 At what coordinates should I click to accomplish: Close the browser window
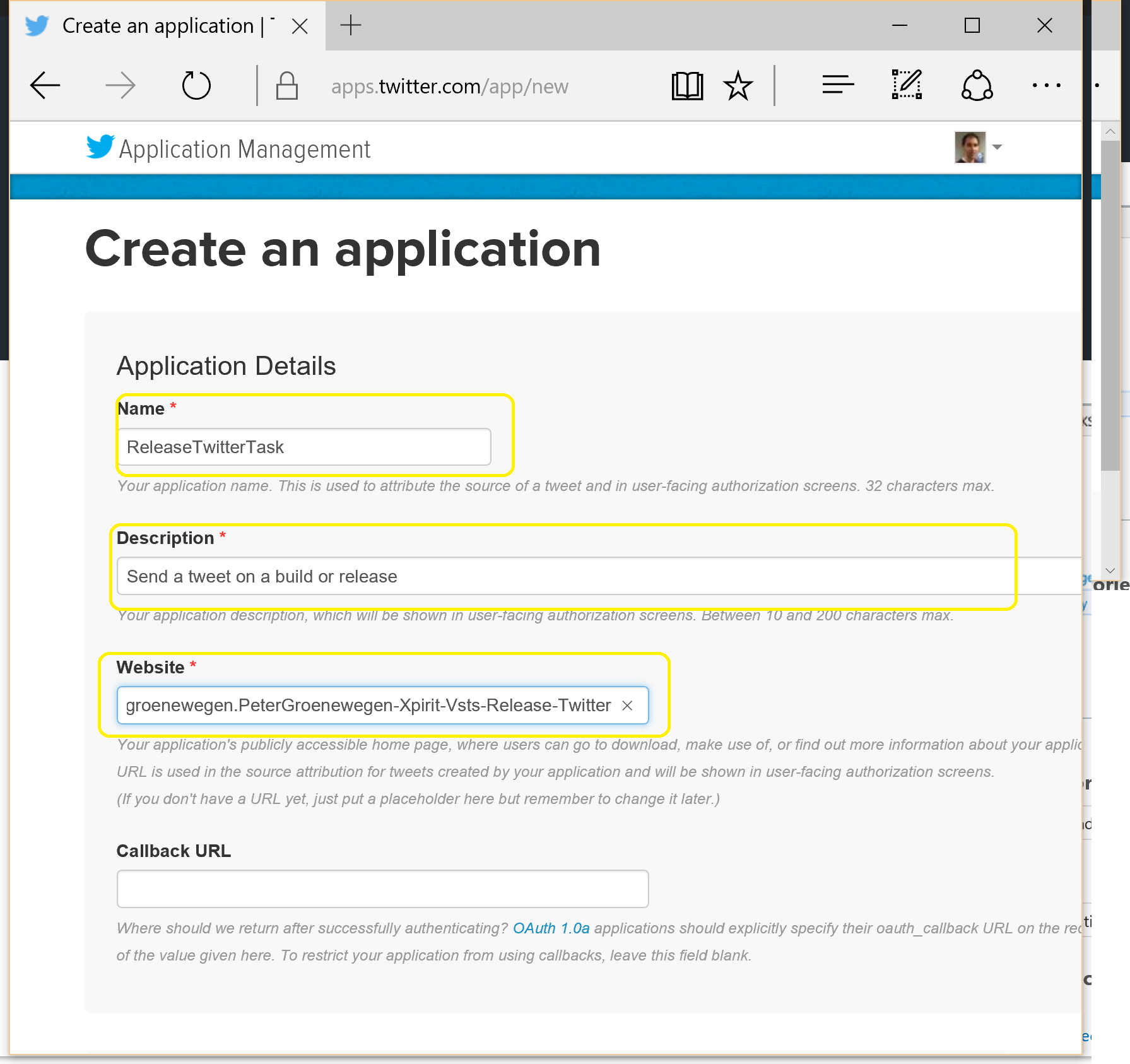click(x=1045, y=26)
